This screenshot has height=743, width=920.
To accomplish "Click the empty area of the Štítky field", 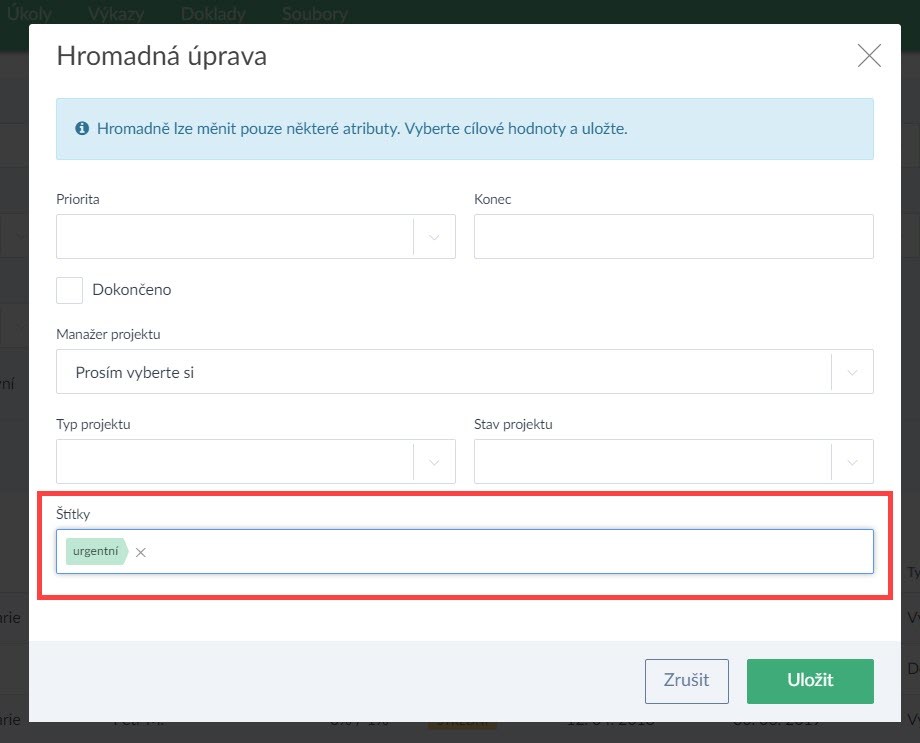I will (500, 552).
